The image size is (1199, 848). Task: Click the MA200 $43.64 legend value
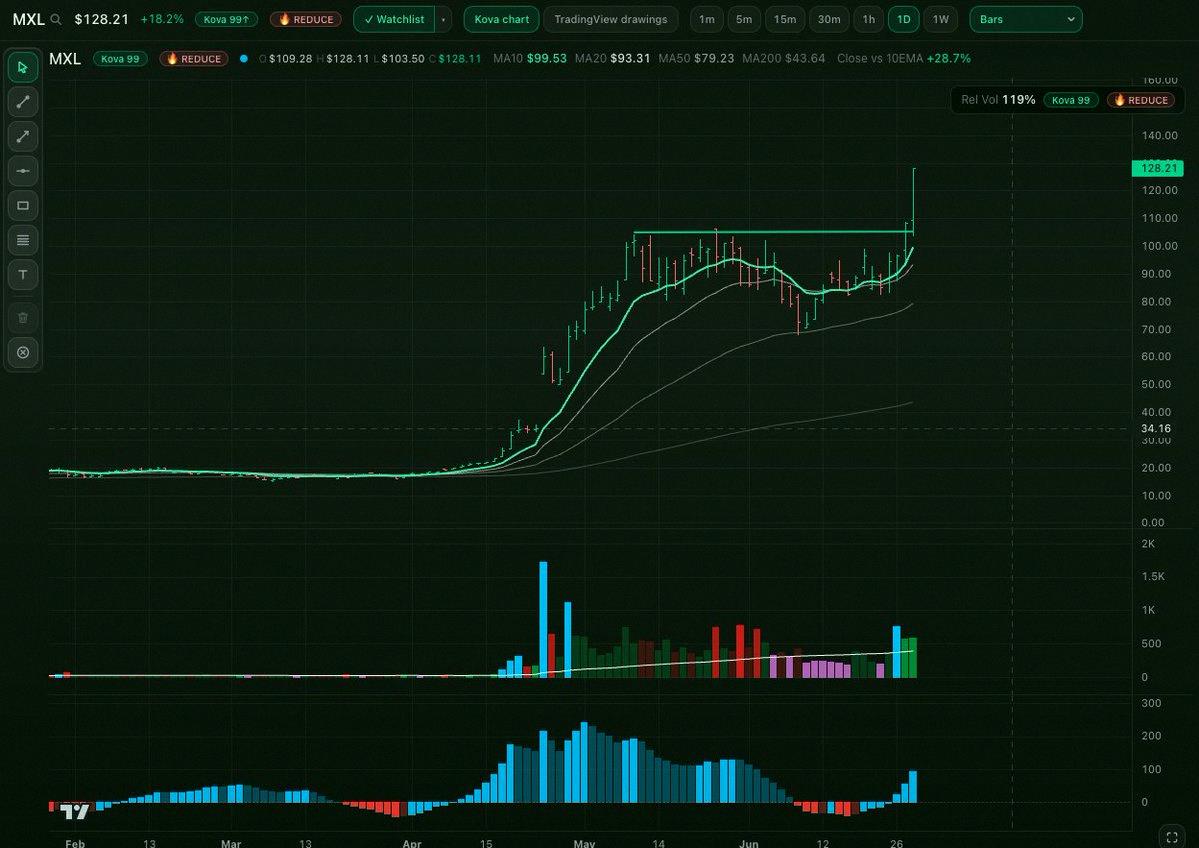click(x=783, y=58)
